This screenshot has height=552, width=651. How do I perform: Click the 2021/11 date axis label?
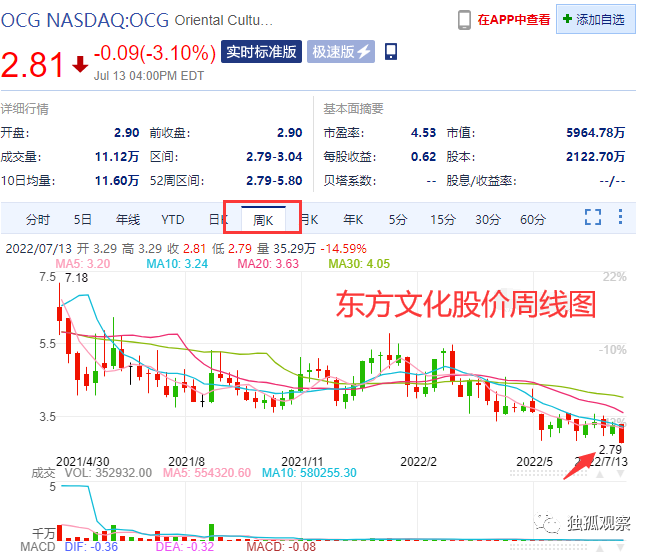(x=302, y=462)
